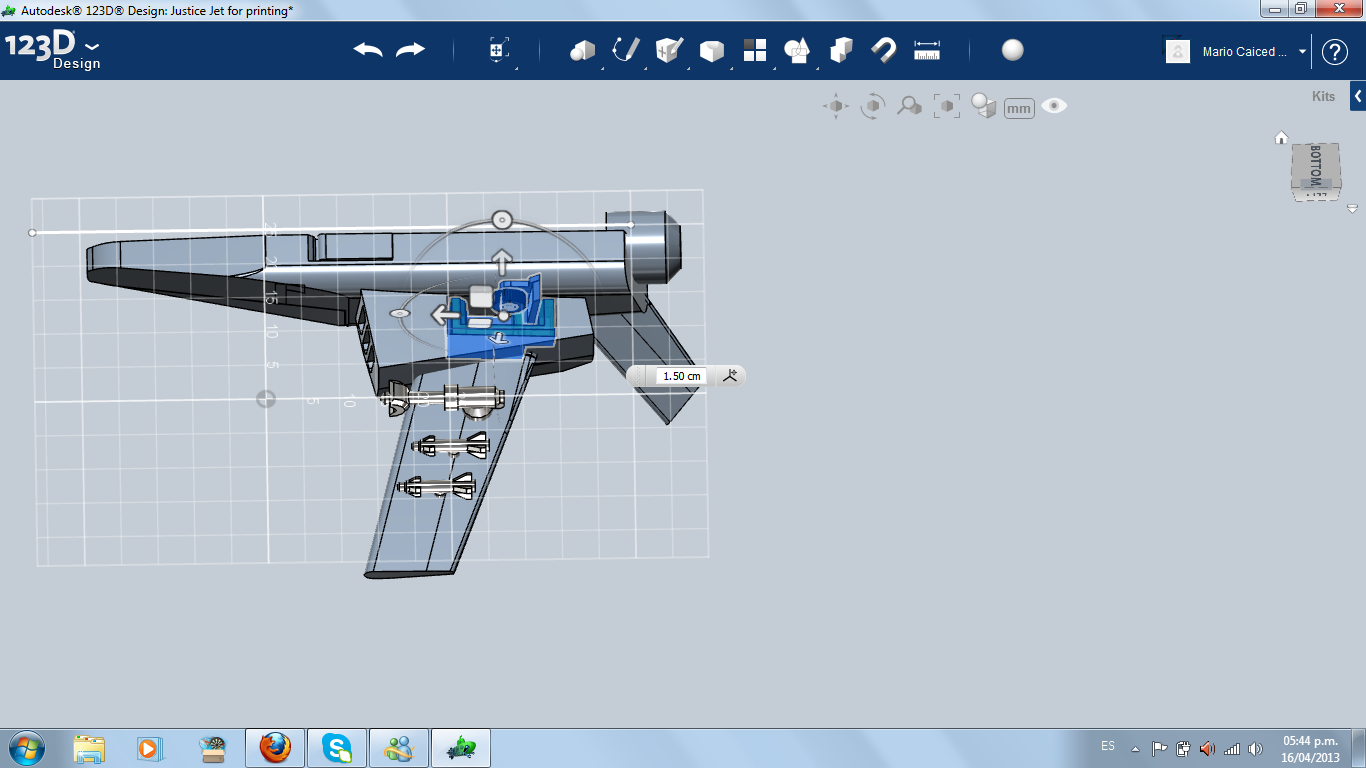Expand the Kits side panel
Viewport: 1366px width, 768px height.
coord(1358,96)
